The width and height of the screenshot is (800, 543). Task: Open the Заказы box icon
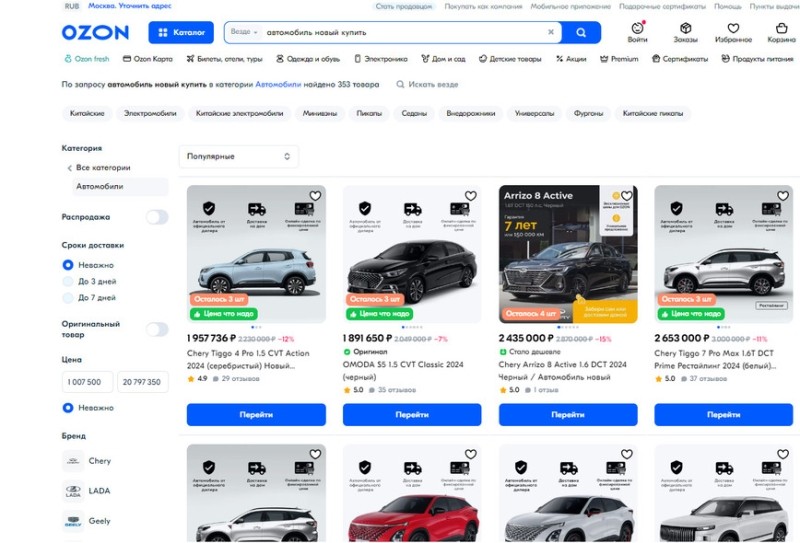pos(685,29)
